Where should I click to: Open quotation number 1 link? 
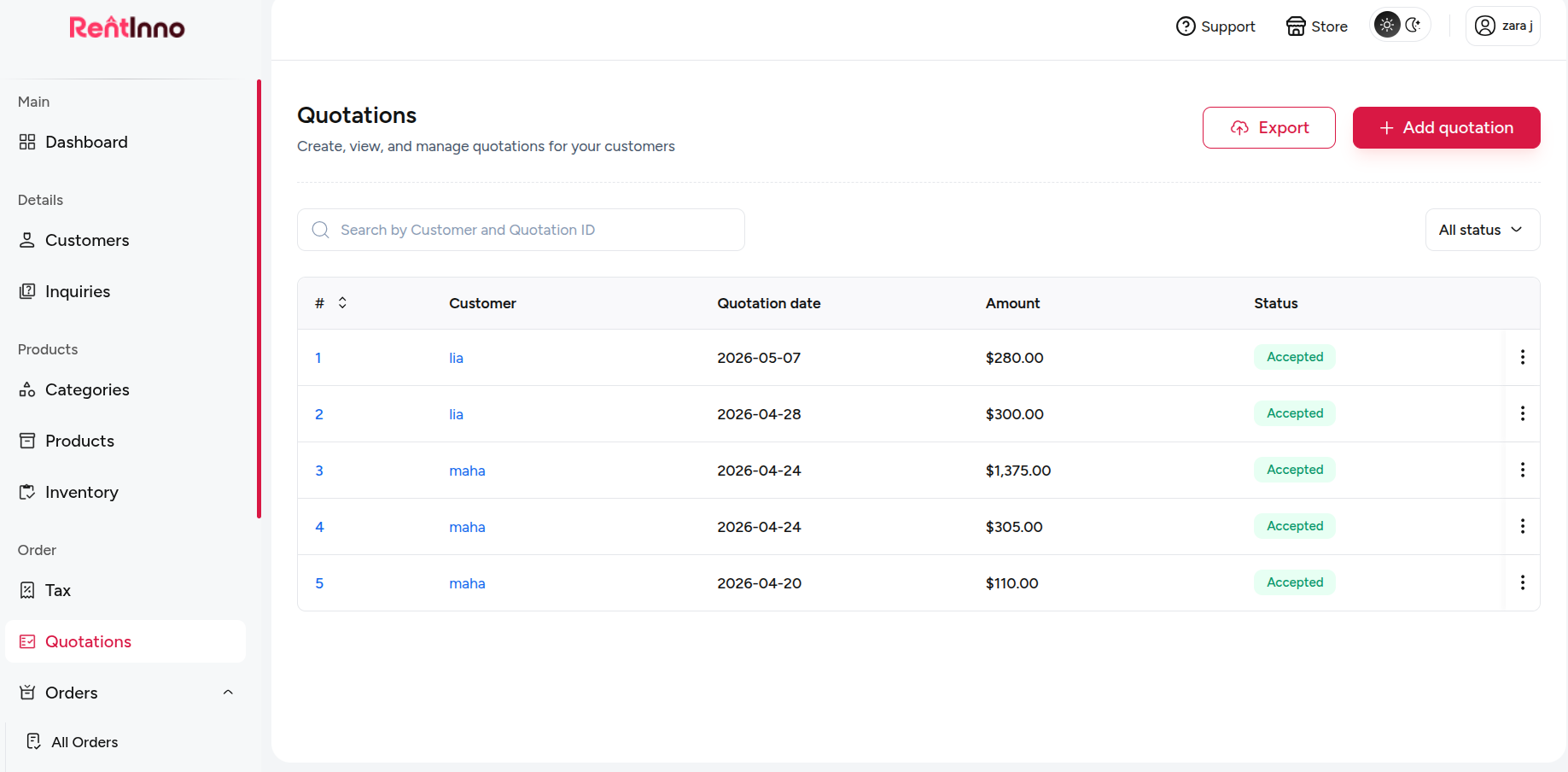click(318, 358)
